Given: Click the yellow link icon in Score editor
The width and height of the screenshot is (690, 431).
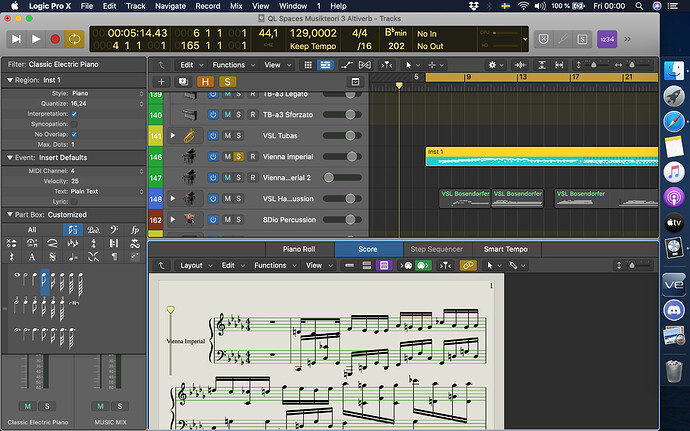Looking at the screenshot, I should (x=467, y=266).
